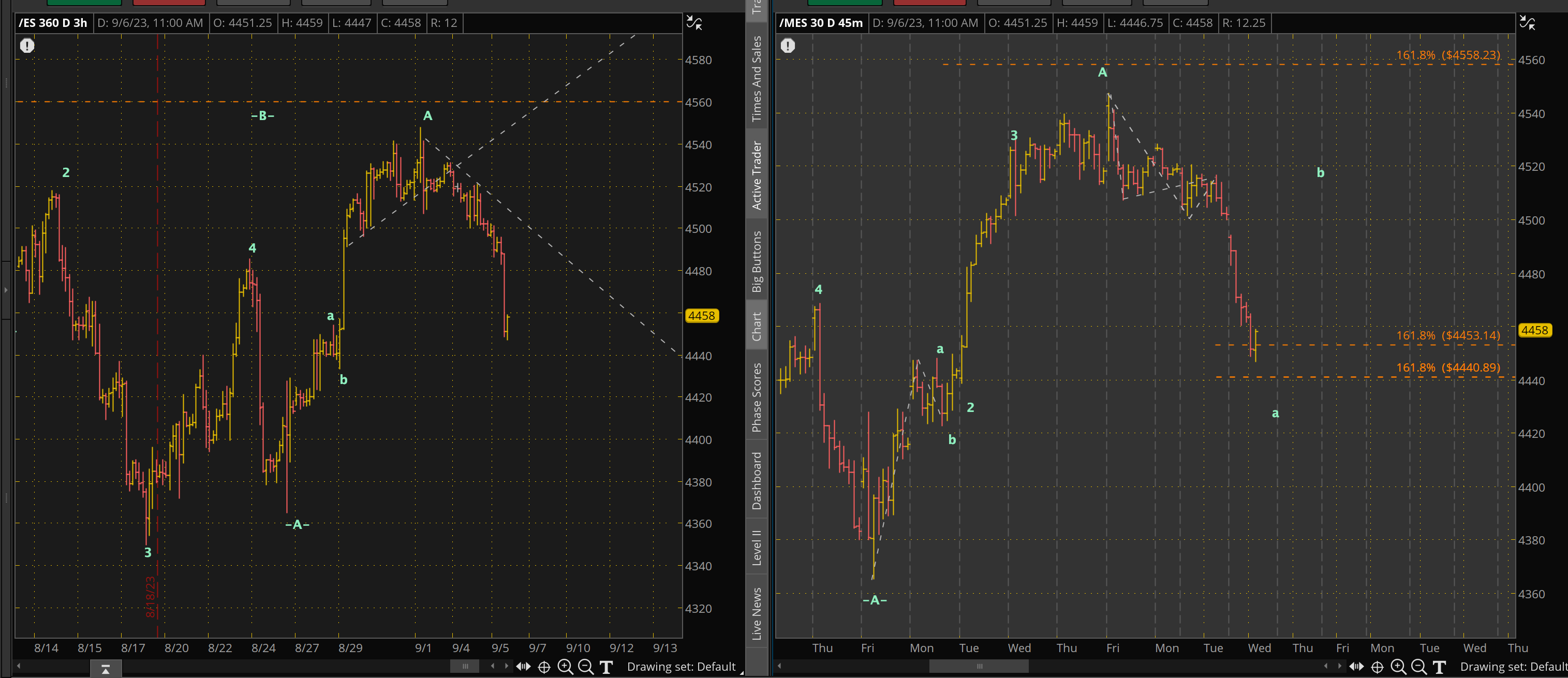Image resolution: width=1568 pixels, height=678 pixels.
Task: Click scroll-left arrow on /MES chart scrollbar
Action: pos(779,667)
